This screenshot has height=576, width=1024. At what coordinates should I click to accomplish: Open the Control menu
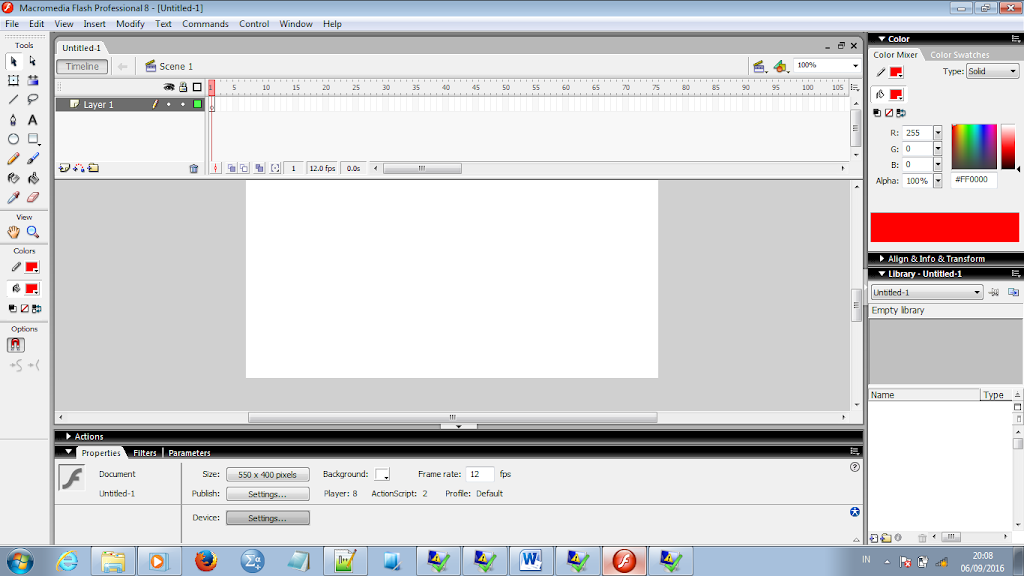254,24
